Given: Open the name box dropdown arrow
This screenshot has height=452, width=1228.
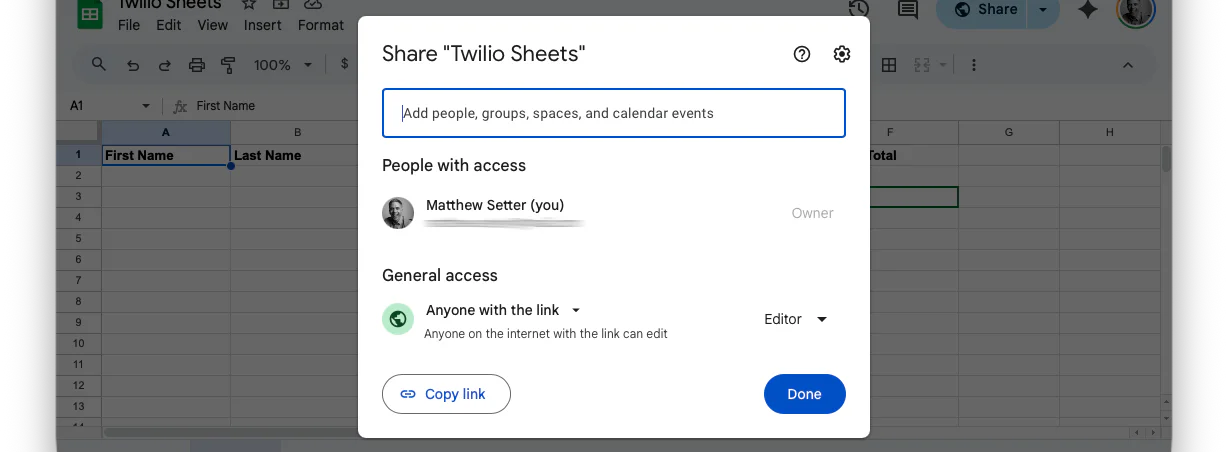Looking at the screenshot, I should 146,106.
